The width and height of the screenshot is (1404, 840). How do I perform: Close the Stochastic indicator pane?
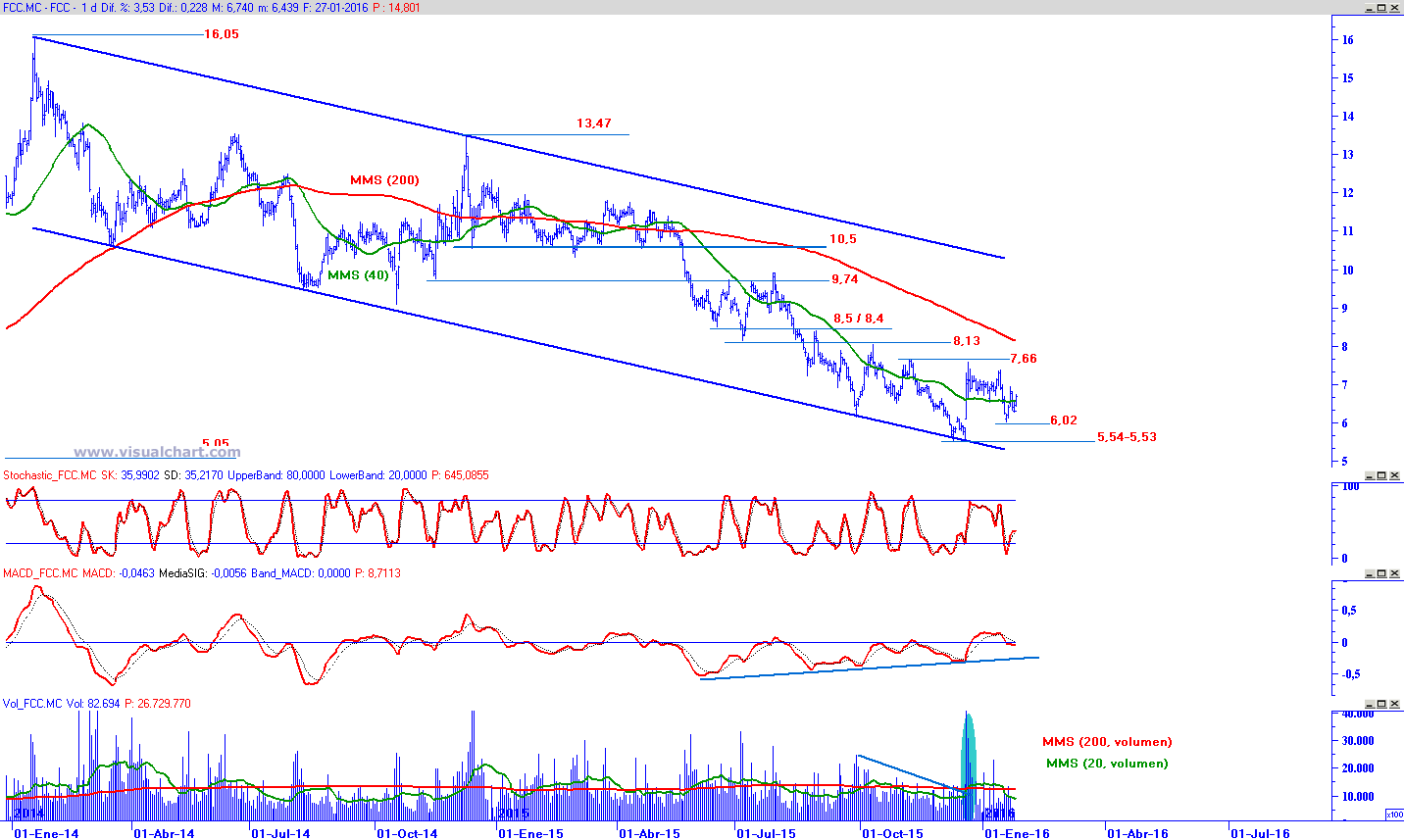pyautogui.click(x=1395, y=475)
